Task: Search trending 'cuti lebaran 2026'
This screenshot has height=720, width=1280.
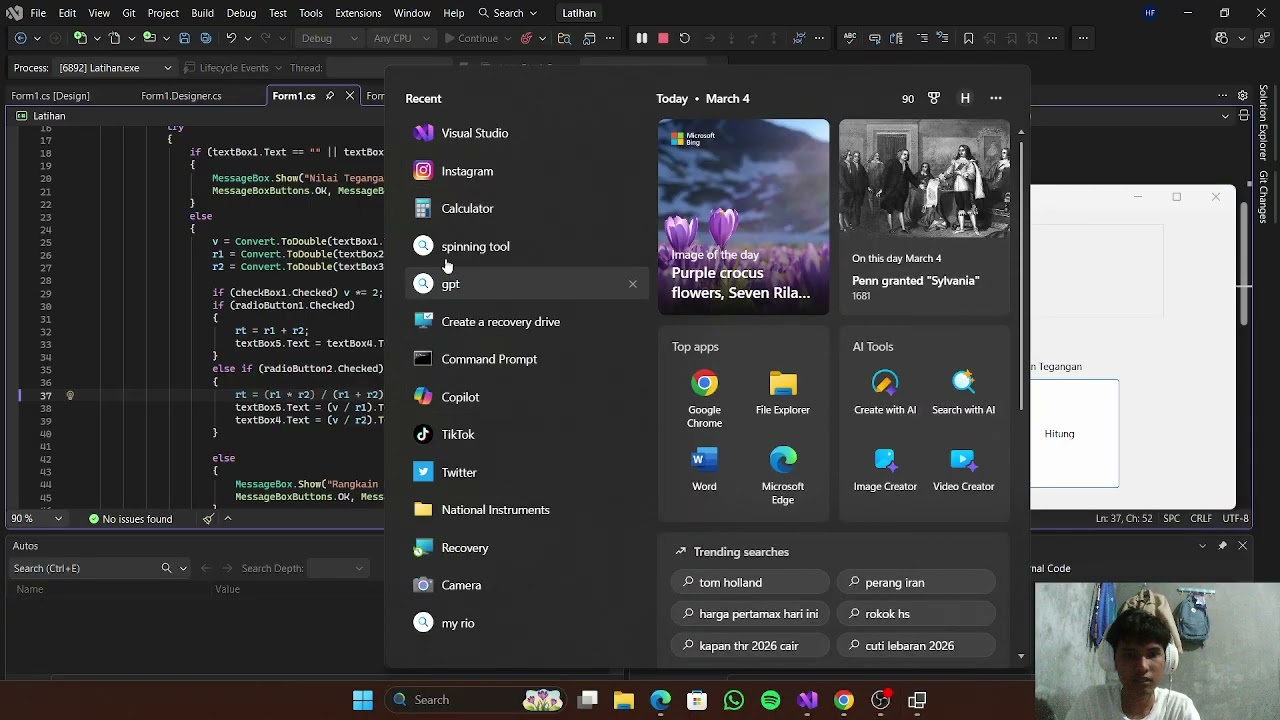Action: point(916,646)
